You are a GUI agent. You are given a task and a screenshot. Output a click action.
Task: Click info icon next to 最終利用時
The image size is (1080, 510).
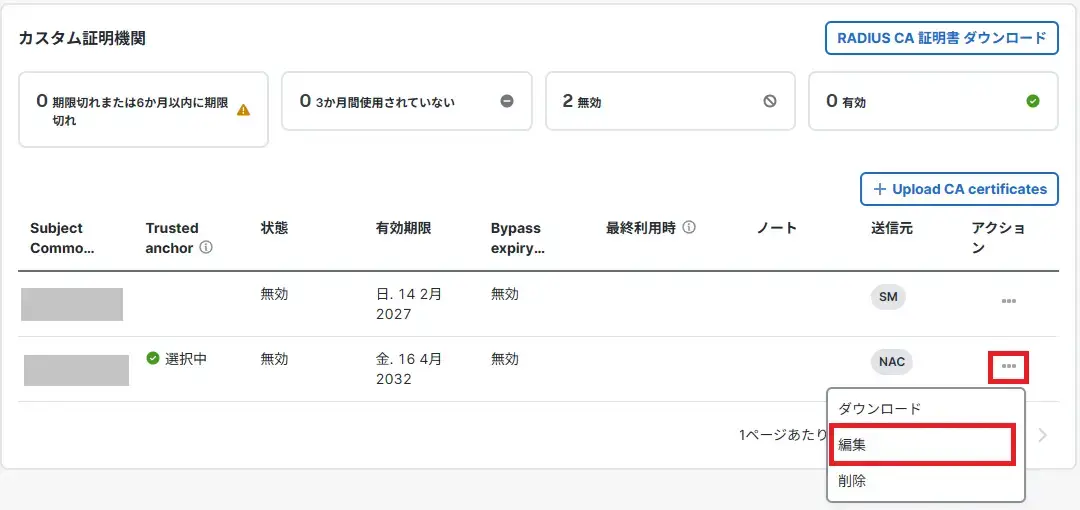pos(689,228)
